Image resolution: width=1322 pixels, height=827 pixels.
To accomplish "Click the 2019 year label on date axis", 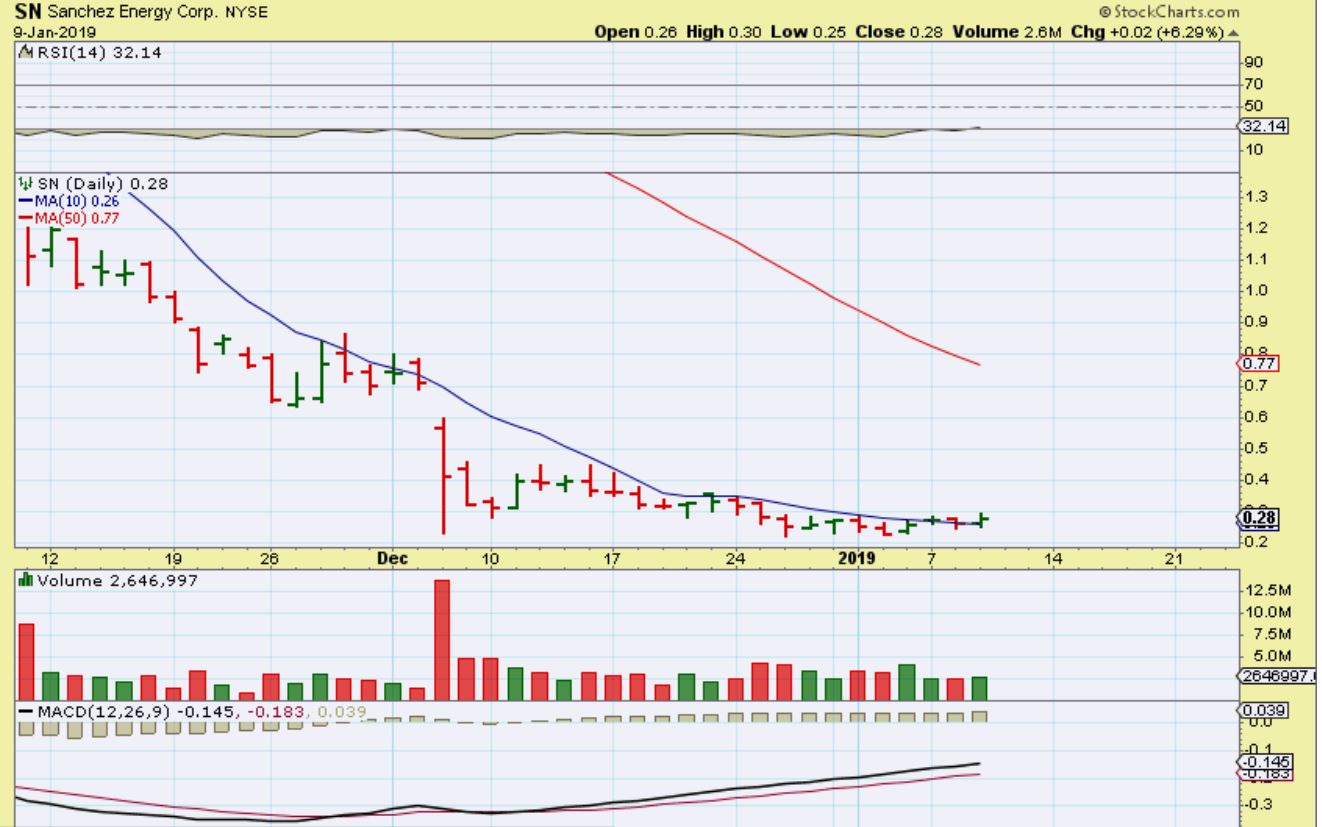I will coord(858,558).
